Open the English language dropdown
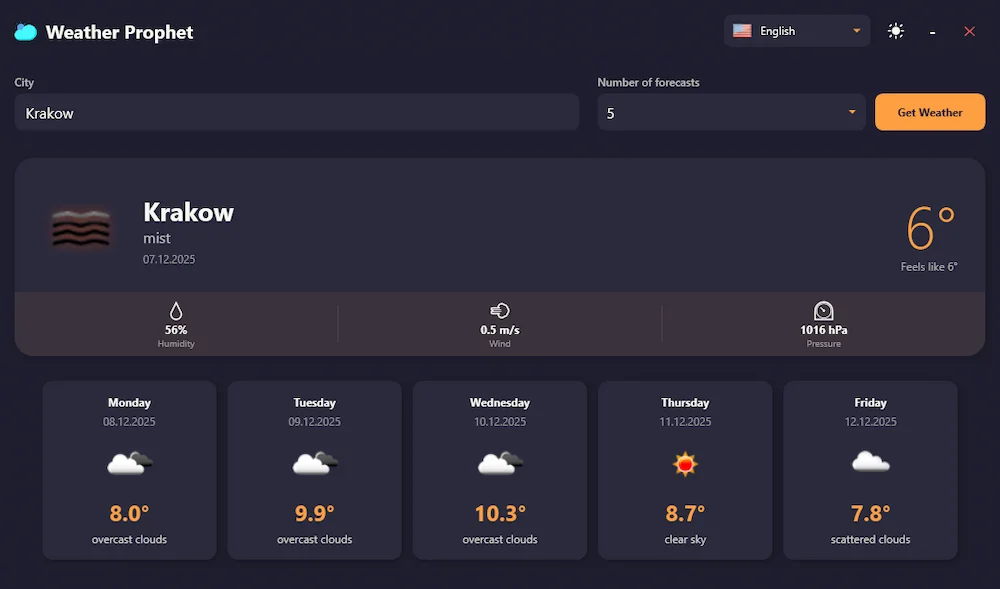This screenshot has width=1000, height=589. click(797, 30)
